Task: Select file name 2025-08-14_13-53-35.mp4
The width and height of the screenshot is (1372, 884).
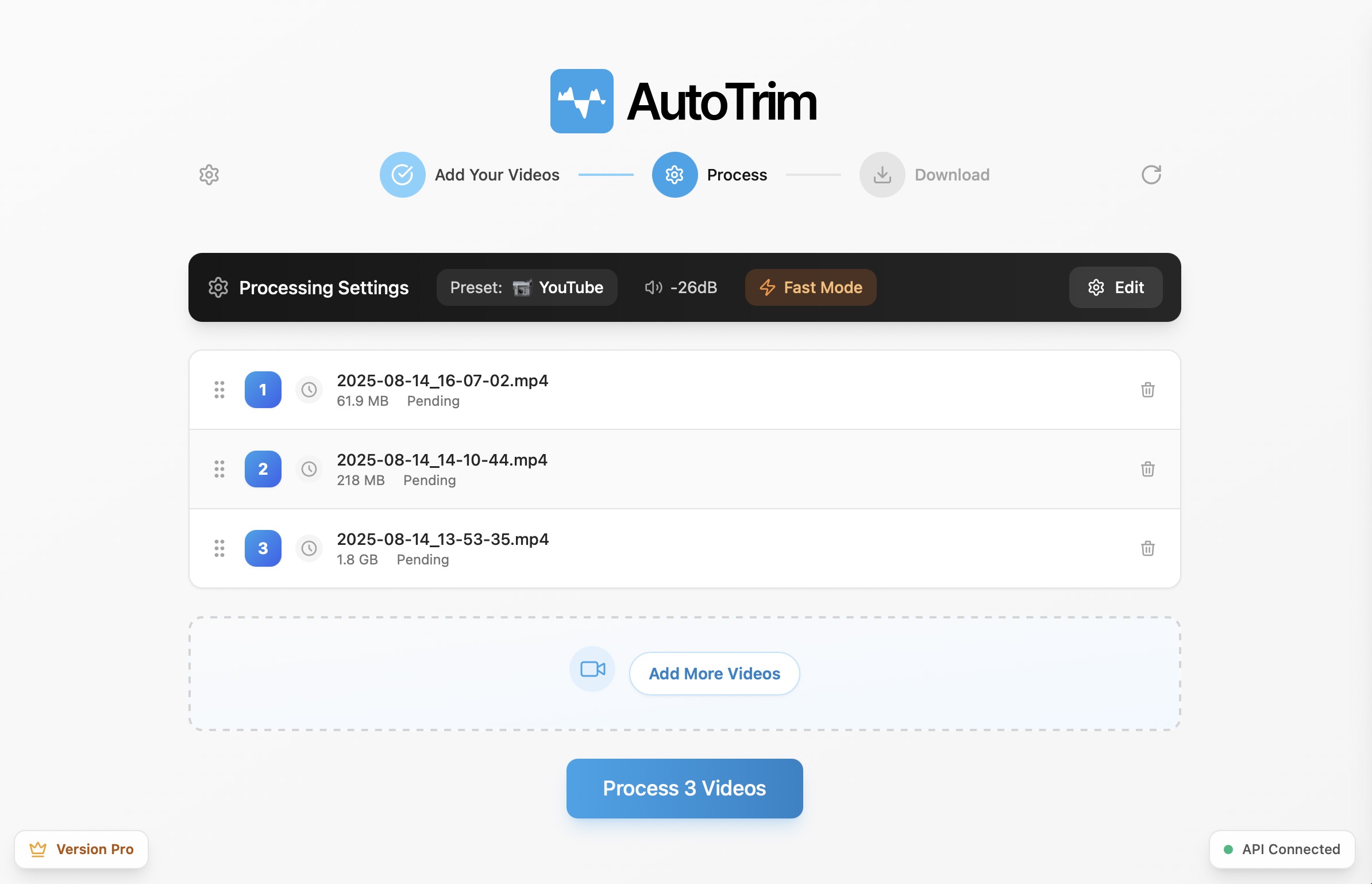Action: [442, 539]
